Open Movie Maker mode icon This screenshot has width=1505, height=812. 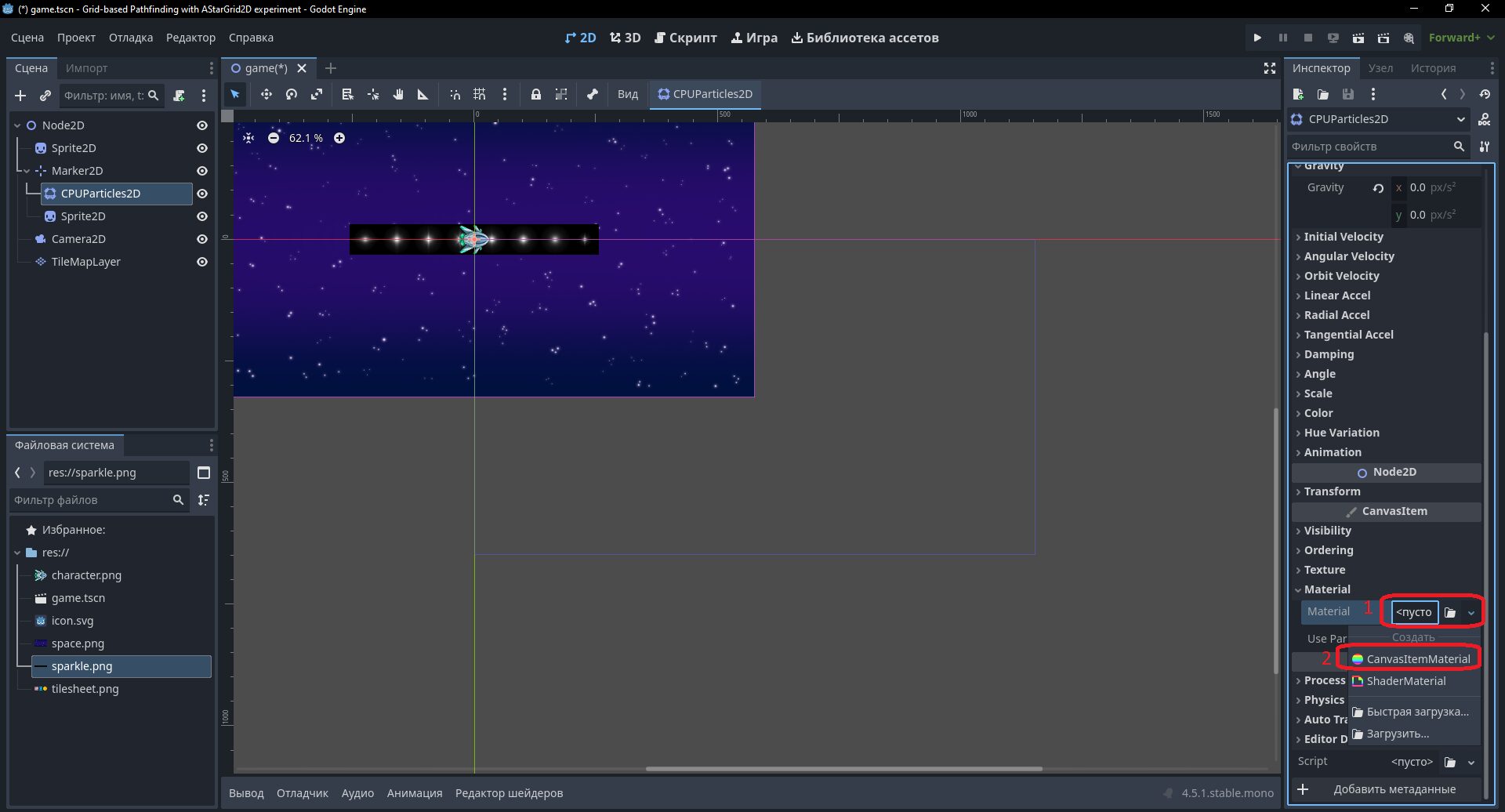[1409, 38]
